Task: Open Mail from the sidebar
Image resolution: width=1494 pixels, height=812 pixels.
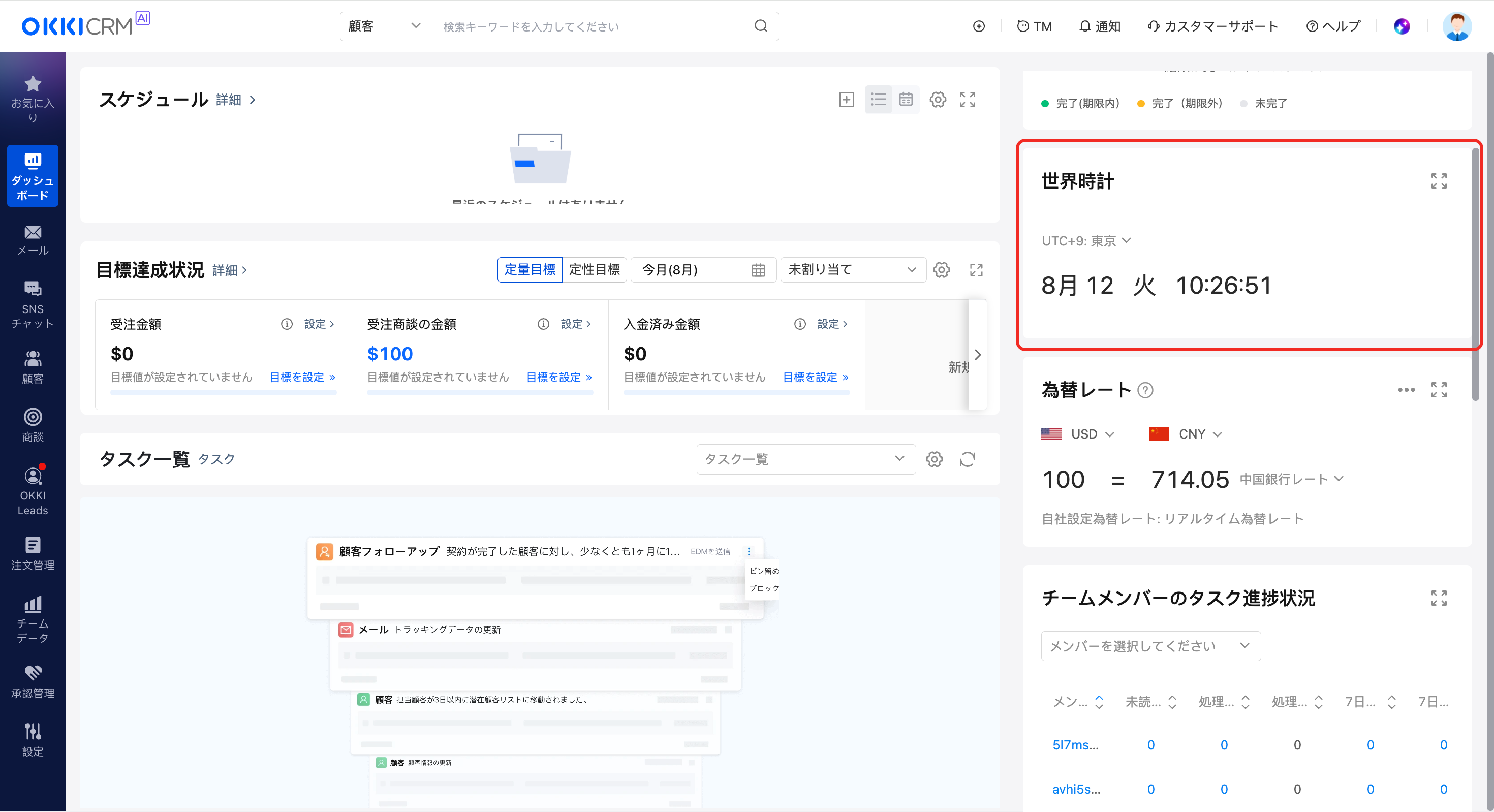Action: tap(33, 240)
